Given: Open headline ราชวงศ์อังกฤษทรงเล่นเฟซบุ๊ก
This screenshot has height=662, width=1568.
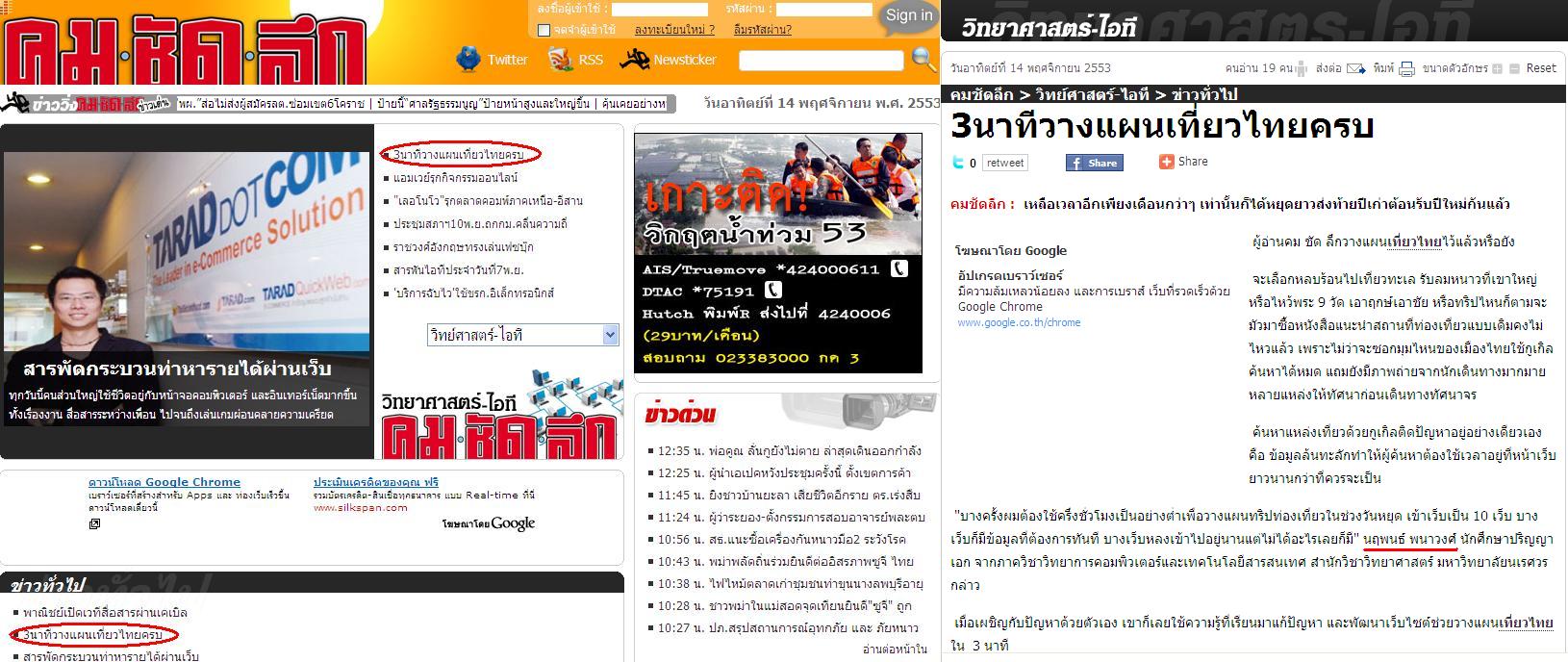Looking at the screenshot, I should coord(464,247).
